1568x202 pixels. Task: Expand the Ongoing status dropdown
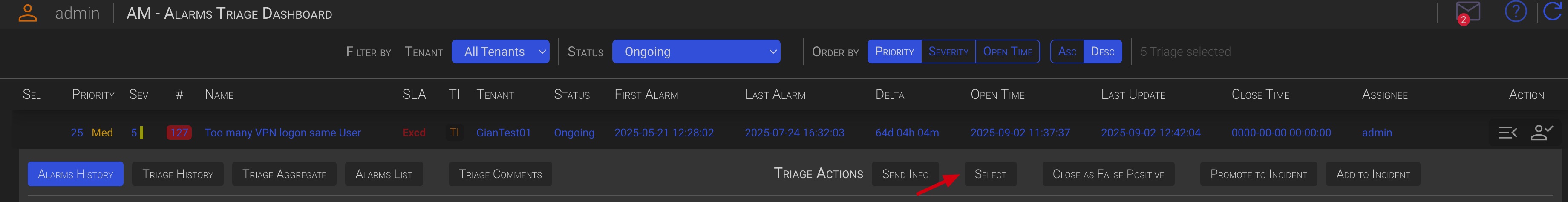(696, 52)
